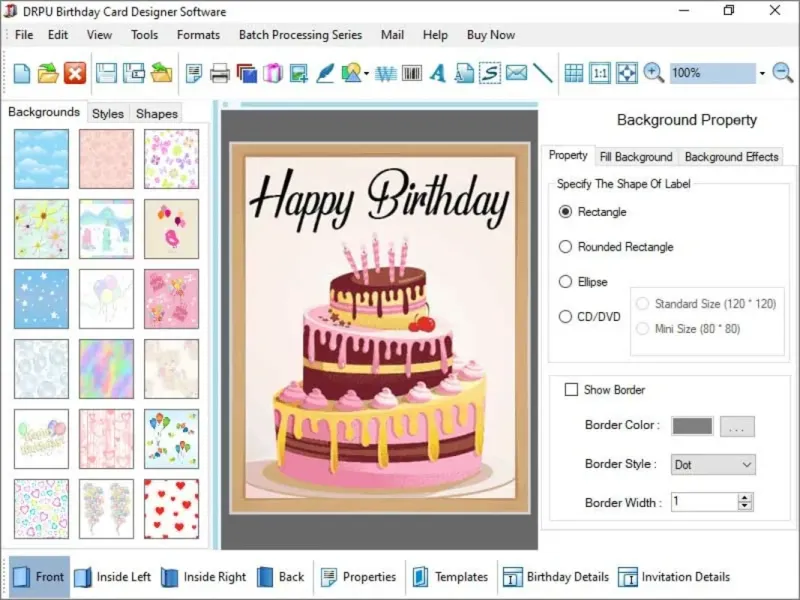Open Templates from the bottom bar

point(451,577)
